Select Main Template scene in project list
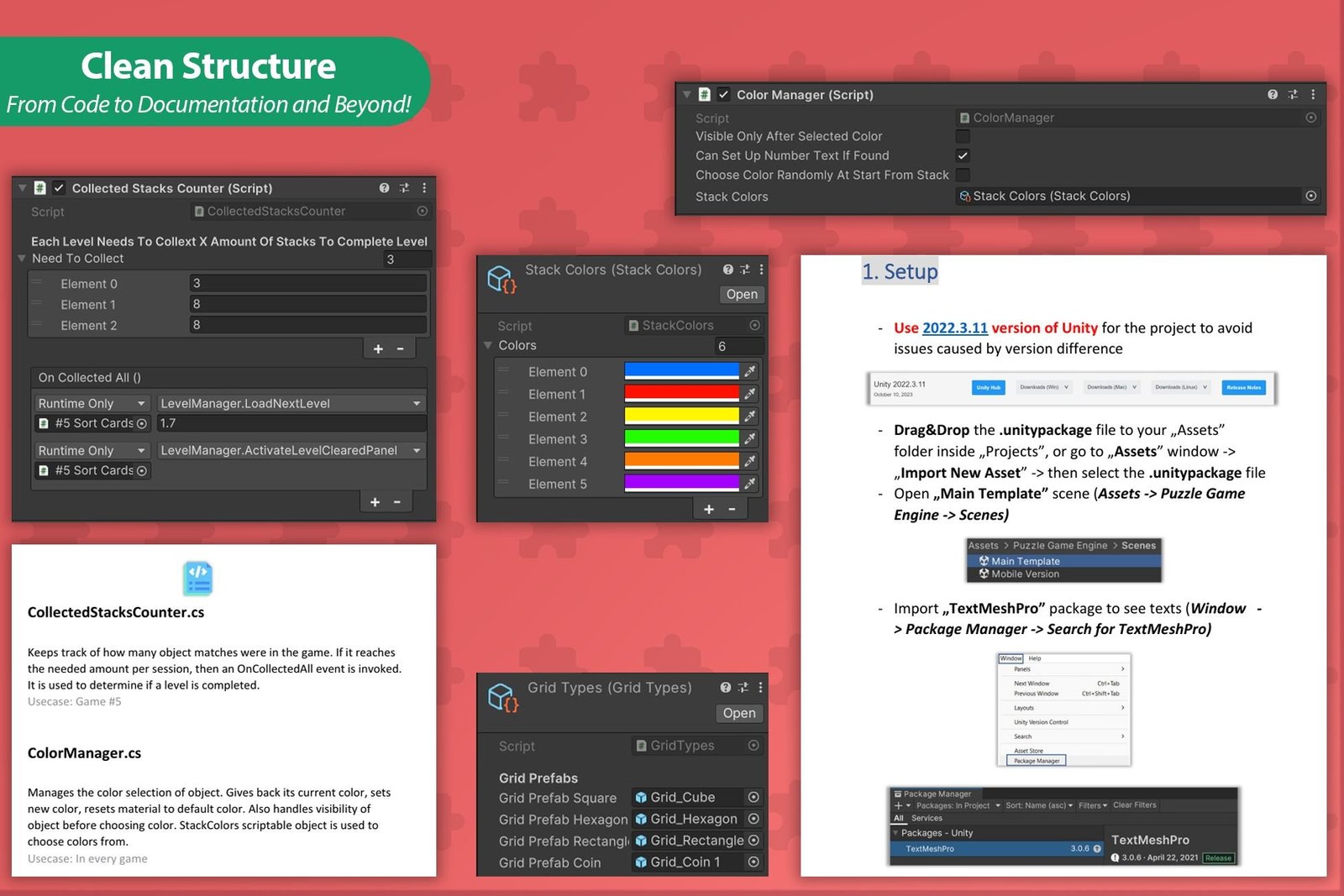The height and width of the screenshot is (896, 1344). [x=1025, y=561]
